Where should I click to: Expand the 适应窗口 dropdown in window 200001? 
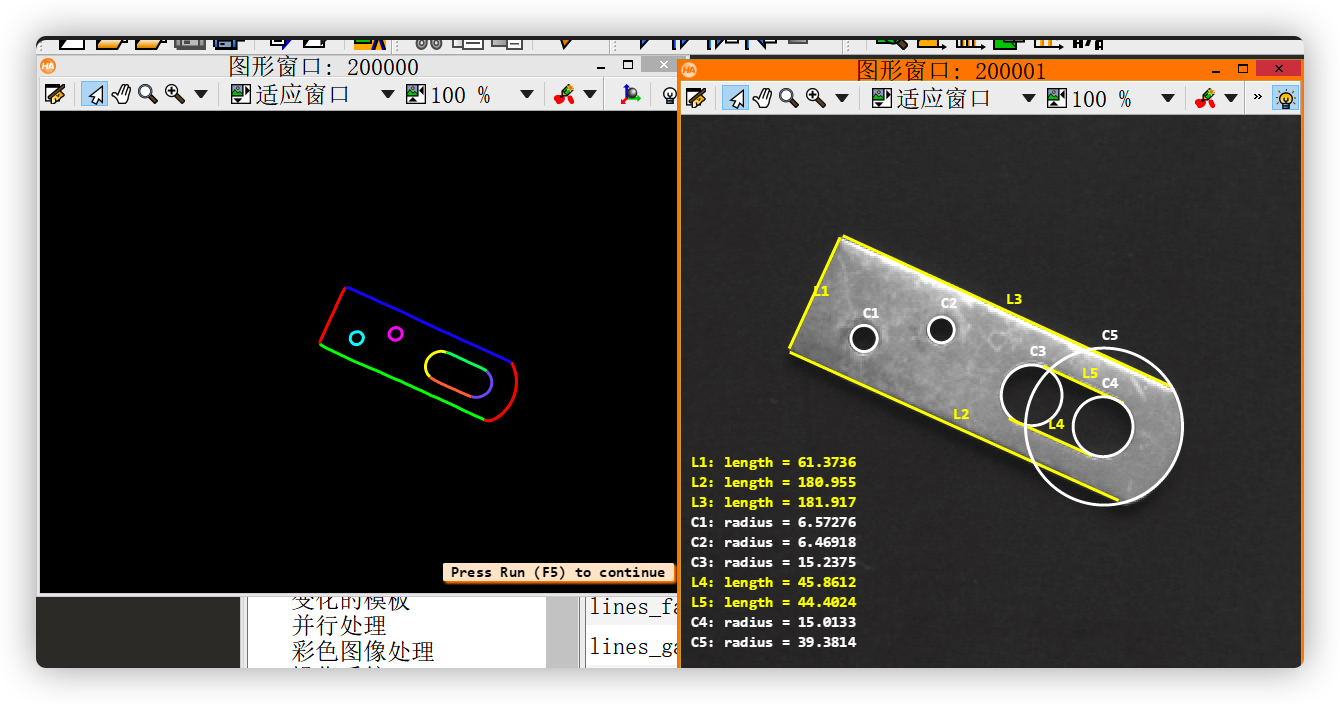tap(1029, 99)
